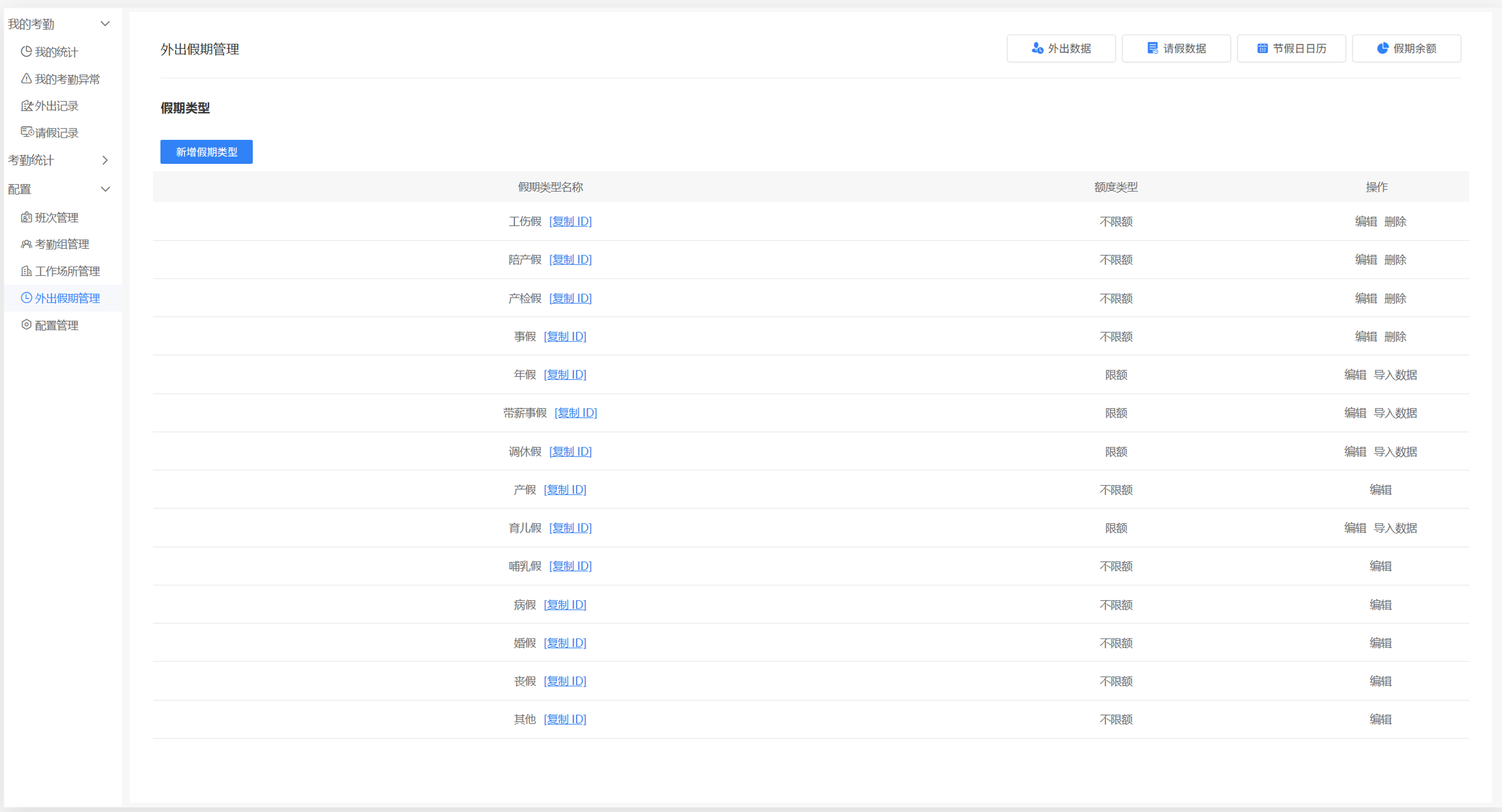
Task: Copy ID for 工伤假 row
Action: click(570, 222)
